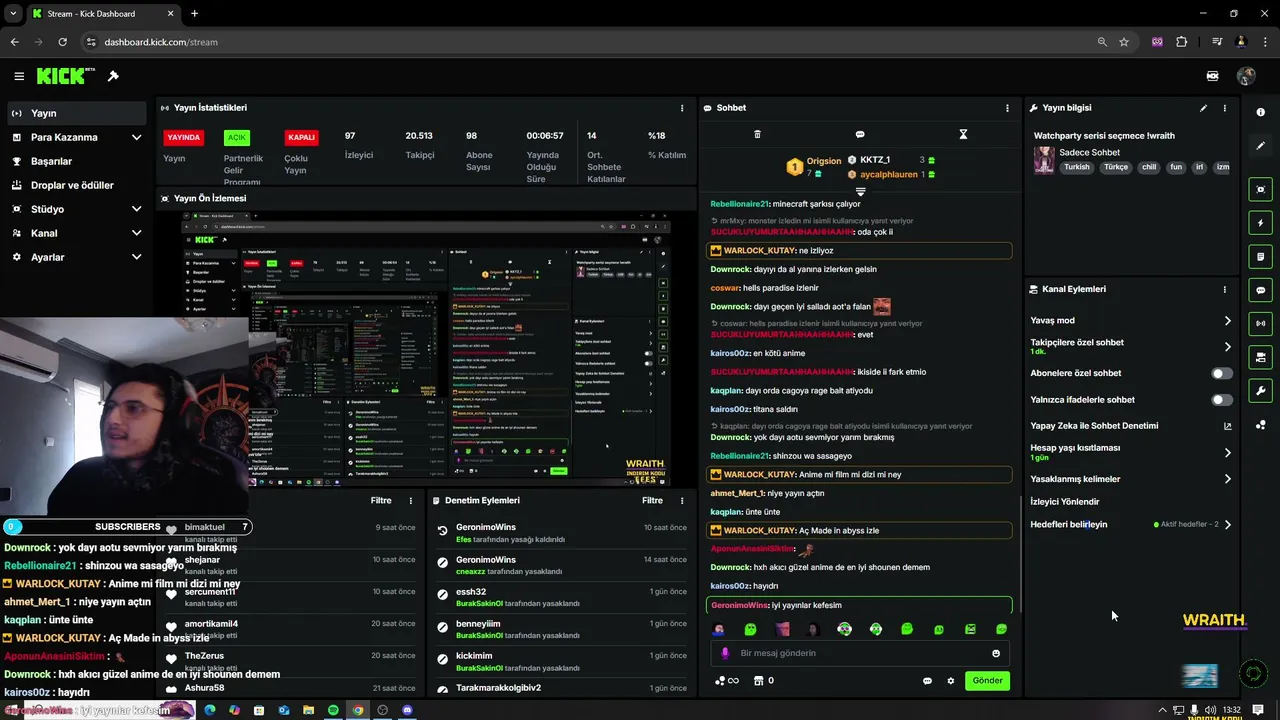Open Yayın bilgisi three-dot options menu
The image size is (1280, 720).
1225,108
